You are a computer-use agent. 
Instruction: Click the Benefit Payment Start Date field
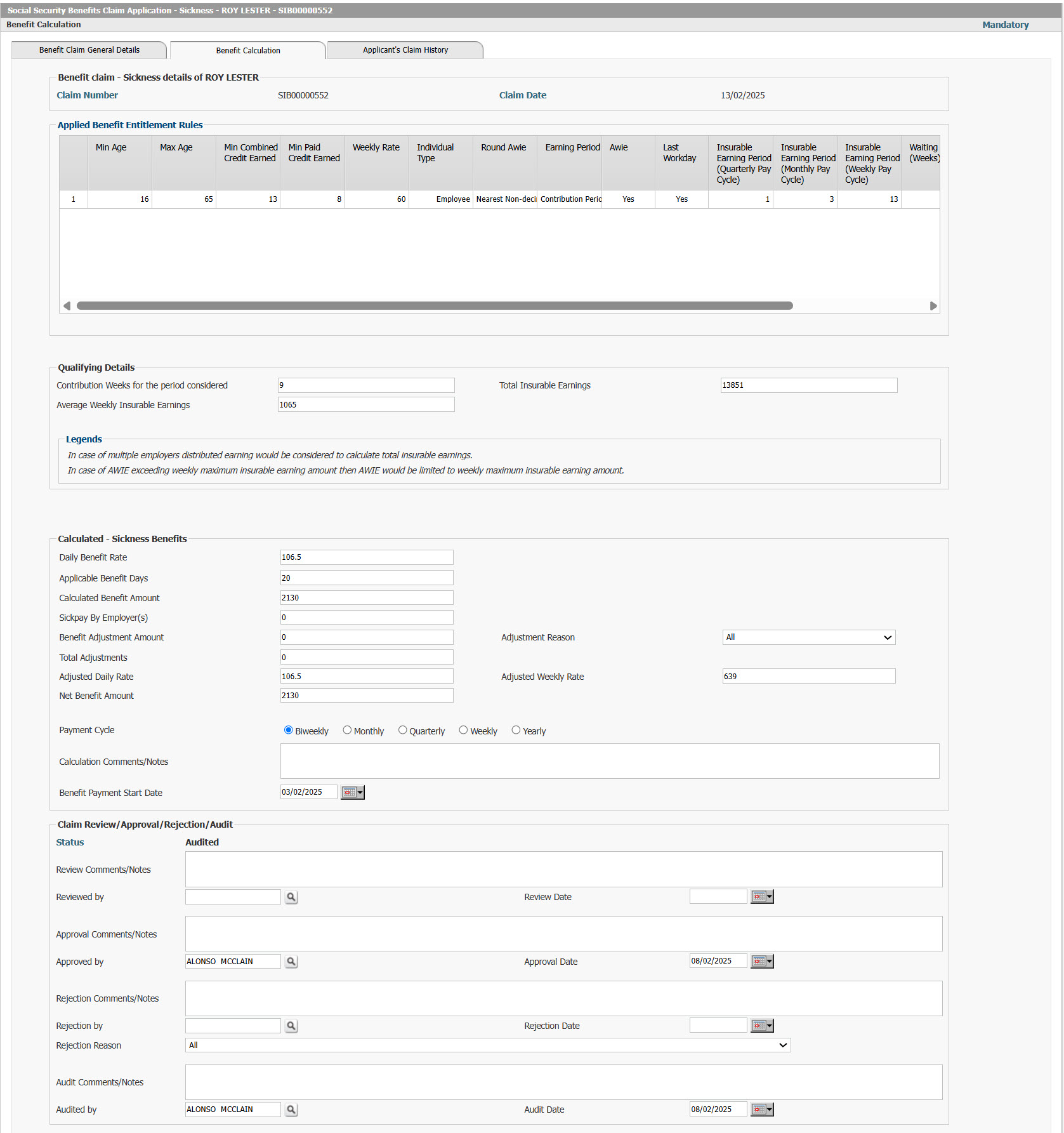[x=308, y=792]
